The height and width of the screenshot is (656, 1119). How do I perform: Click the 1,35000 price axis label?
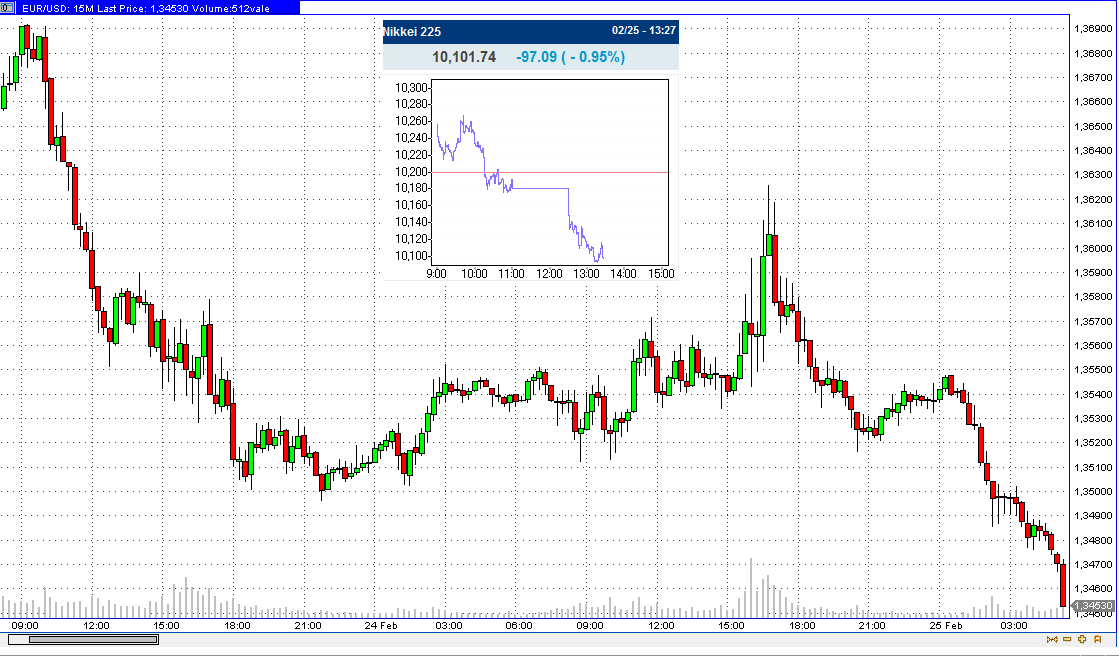(1093, 491)
